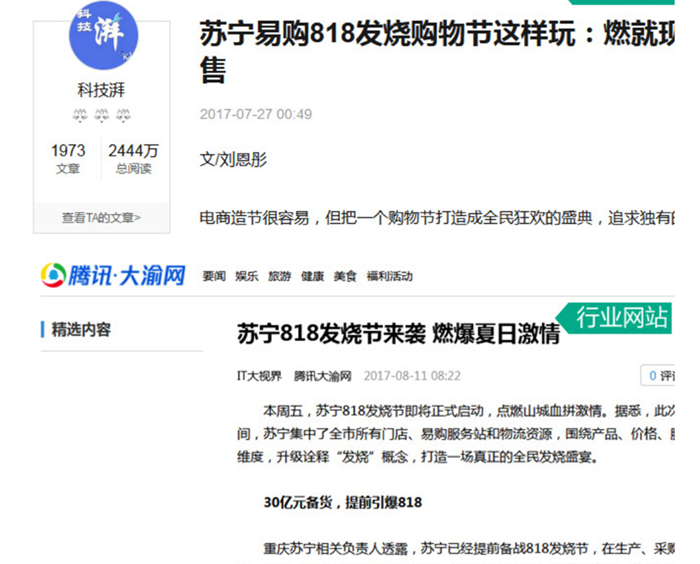Click 查看TA的文章 link

101,217
